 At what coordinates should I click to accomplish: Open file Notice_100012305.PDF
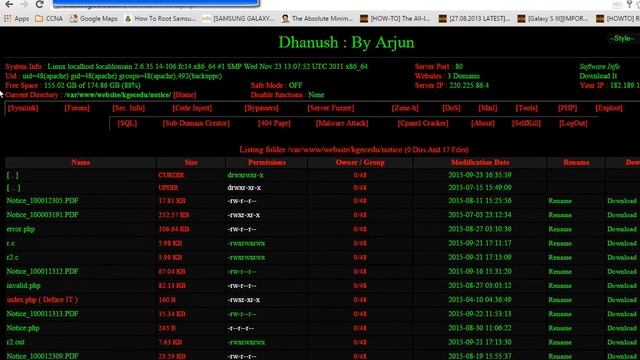point(42,201)
